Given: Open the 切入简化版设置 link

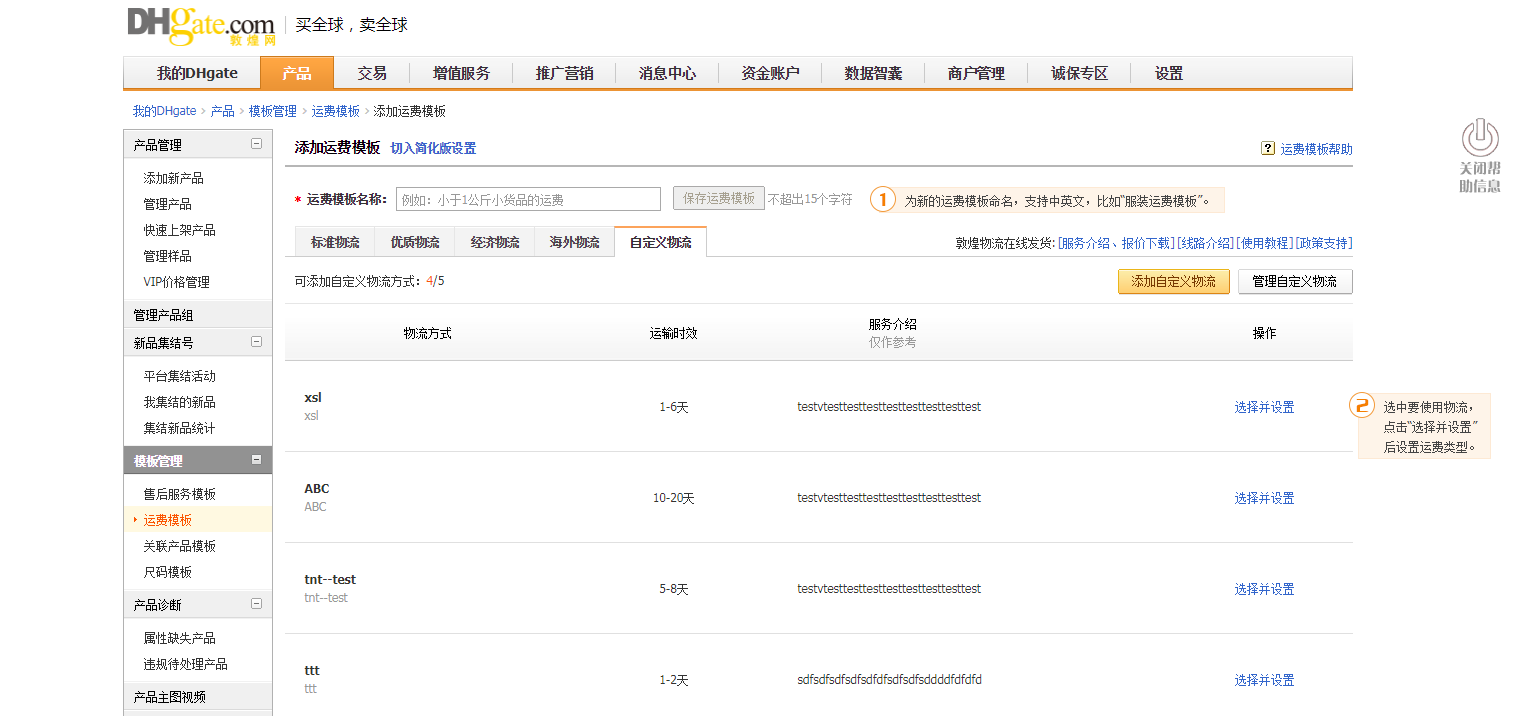Looking at the screenshot, I should pyautogui.click(x=433, y=147).
